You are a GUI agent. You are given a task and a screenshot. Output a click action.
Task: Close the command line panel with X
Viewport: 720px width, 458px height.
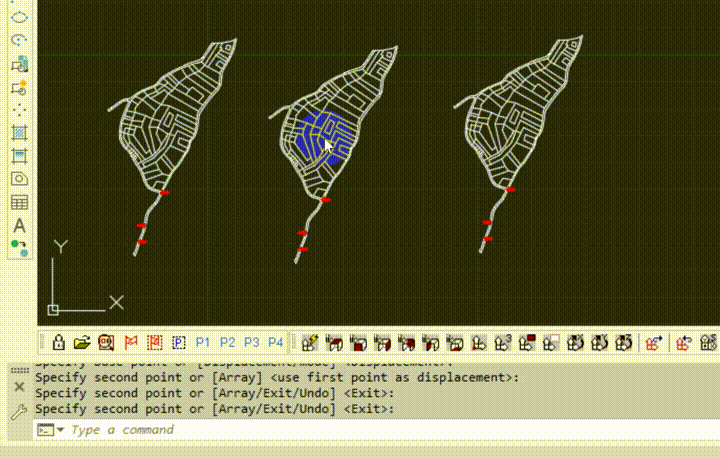click(19, 387)
